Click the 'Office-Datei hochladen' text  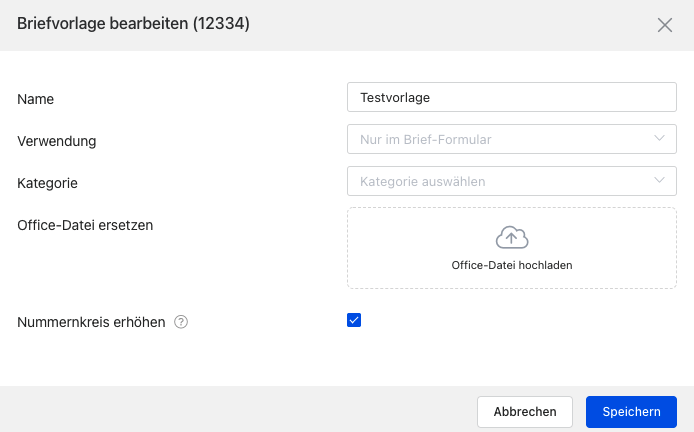(512, 266)
